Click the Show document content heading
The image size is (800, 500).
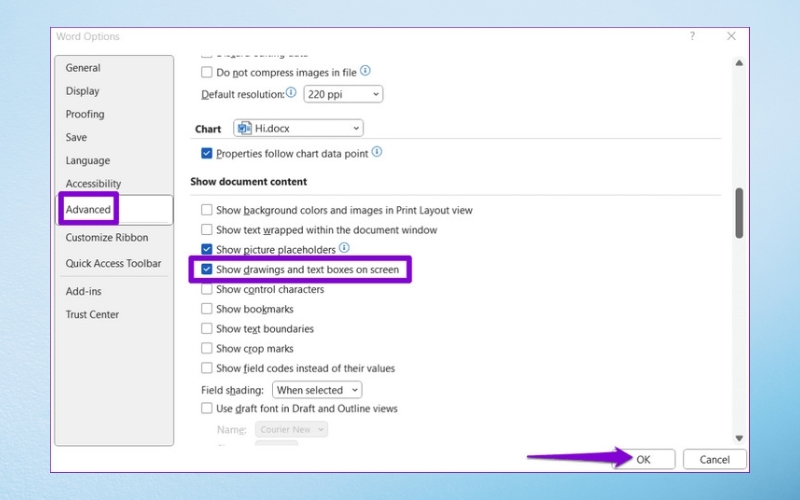248,182
